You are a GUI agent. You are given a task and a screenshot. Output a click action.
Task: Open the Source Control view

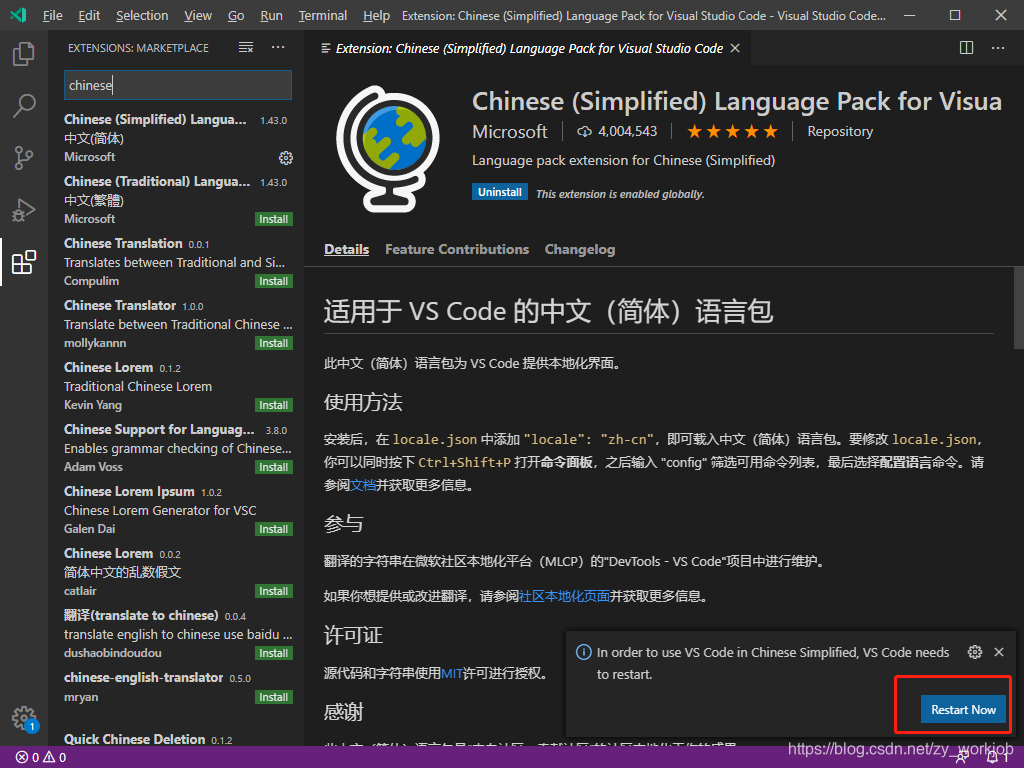pos(24,157)
